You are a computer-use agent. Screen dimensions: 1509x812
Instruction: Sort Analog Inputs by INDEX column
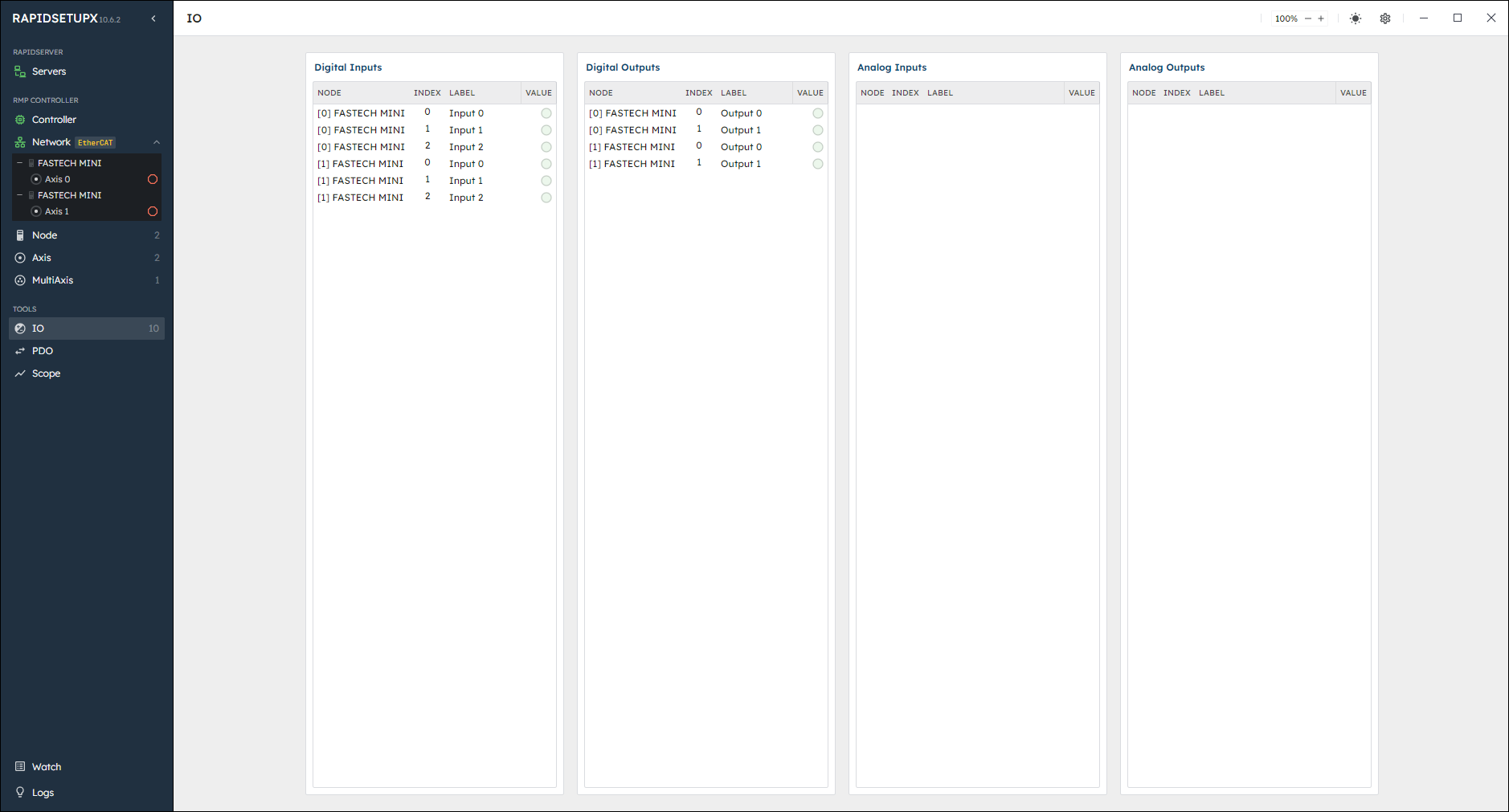(906, 93)
